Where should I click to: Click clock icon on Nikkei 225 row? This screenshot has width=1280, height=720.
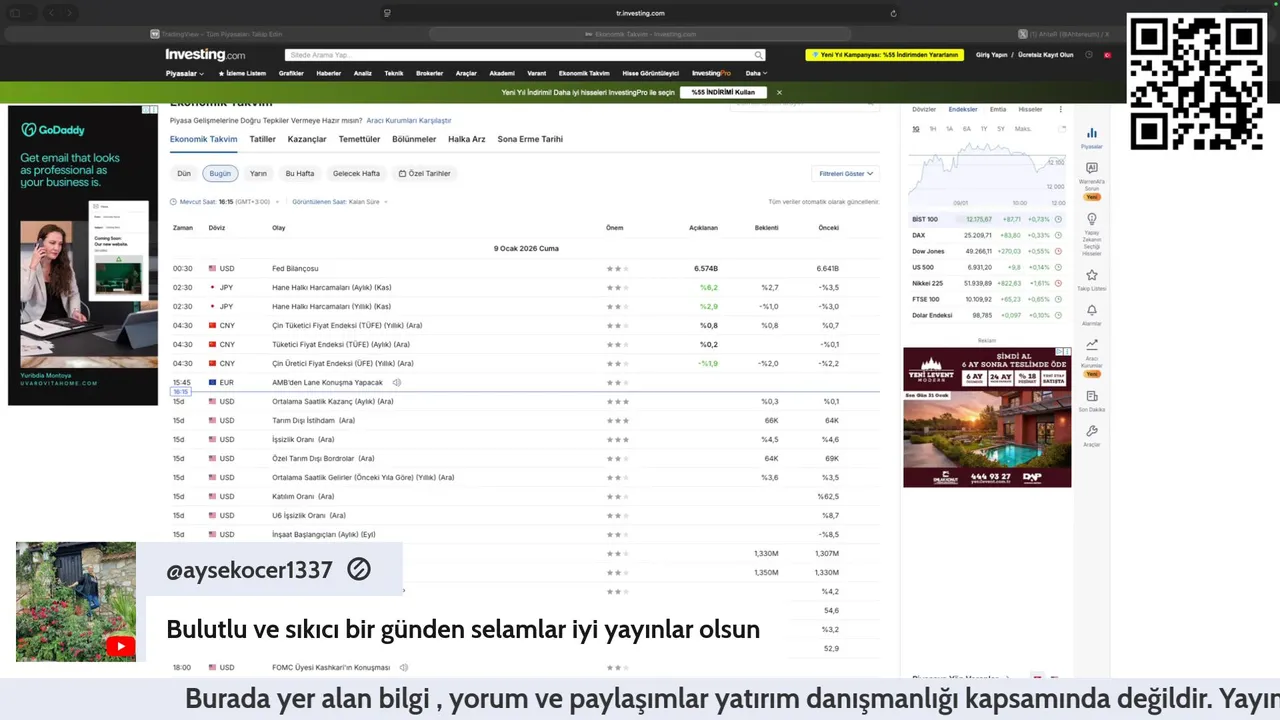(1058, 283)
